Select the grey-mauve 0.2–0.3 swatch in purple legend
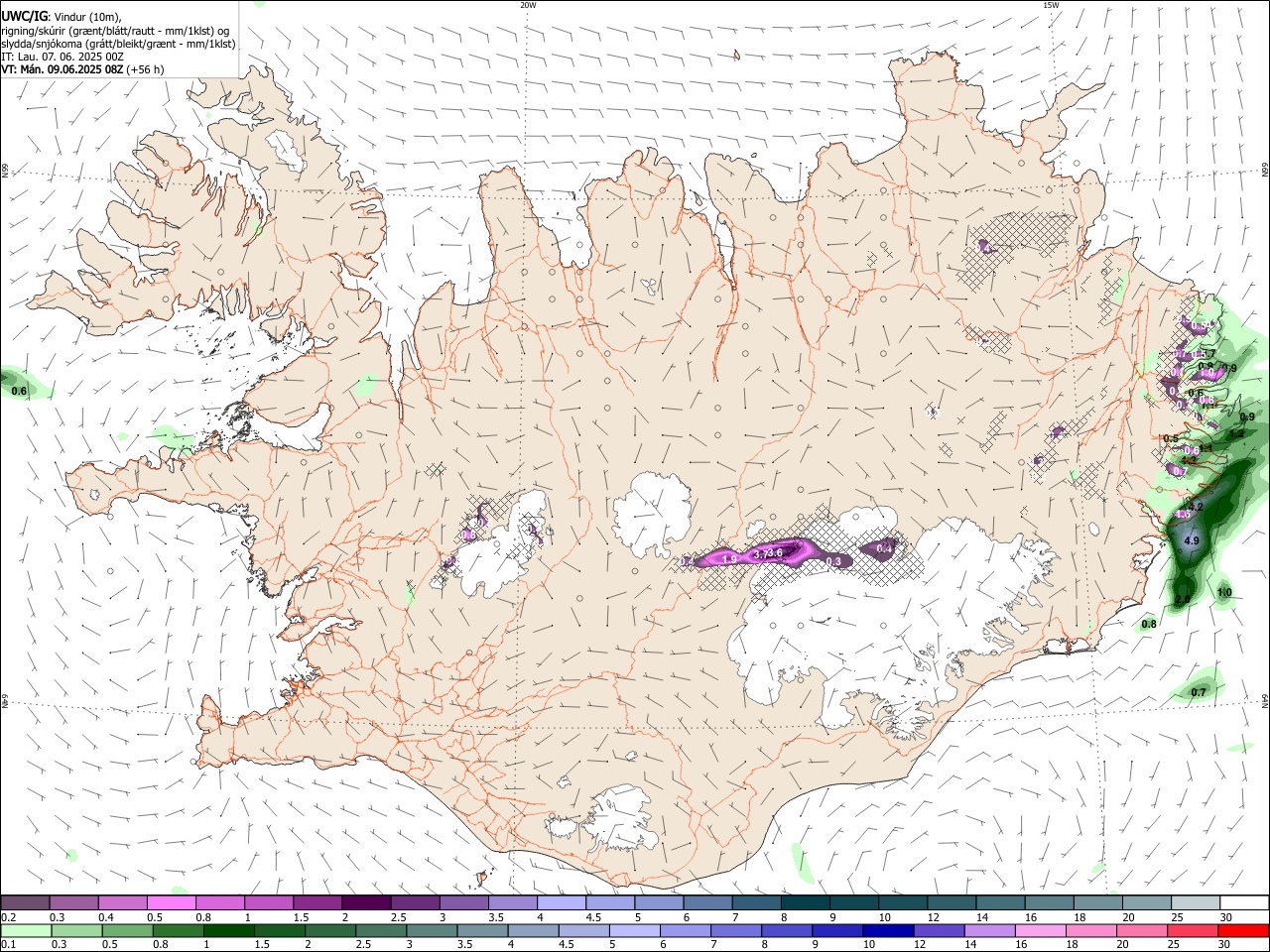The width and height of the screenshot is (1270, 952). 25,902
